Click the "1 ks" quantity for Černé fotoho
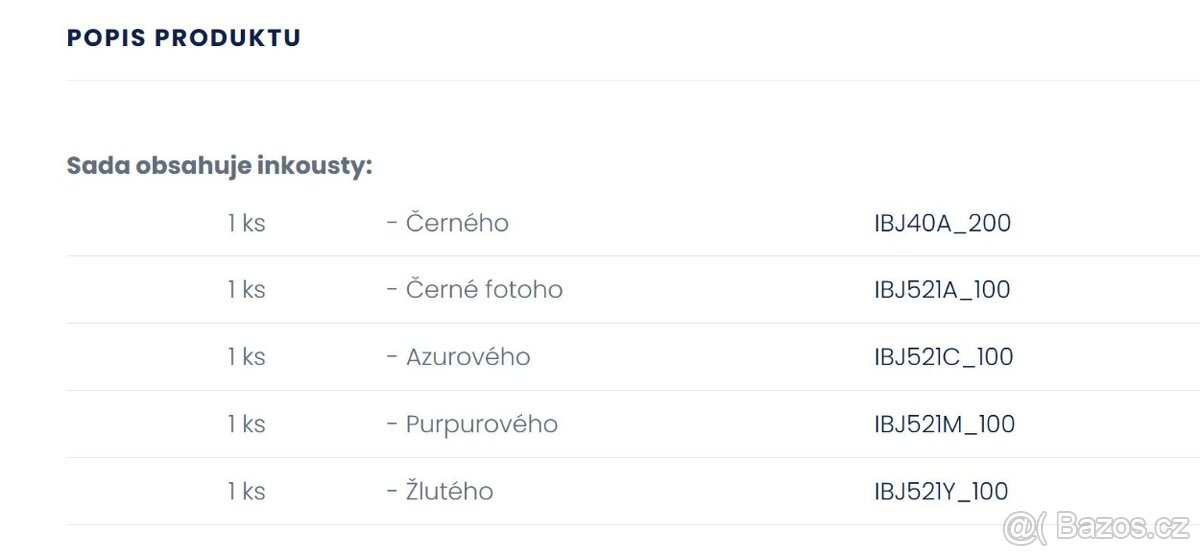This screenshot has height=556, width=1200. [x=246, y=290]
